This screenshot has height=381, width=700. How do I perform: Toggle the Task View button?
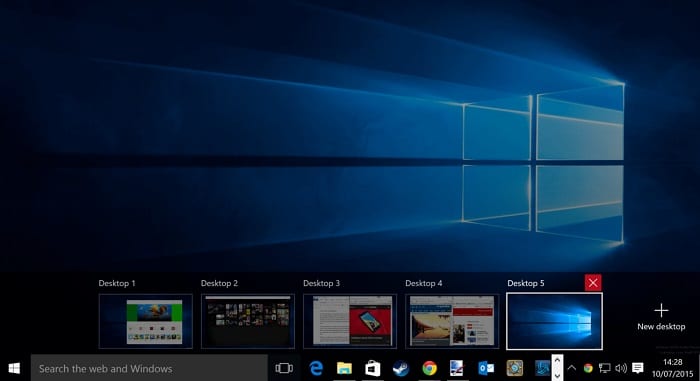(x=284, y=368)
